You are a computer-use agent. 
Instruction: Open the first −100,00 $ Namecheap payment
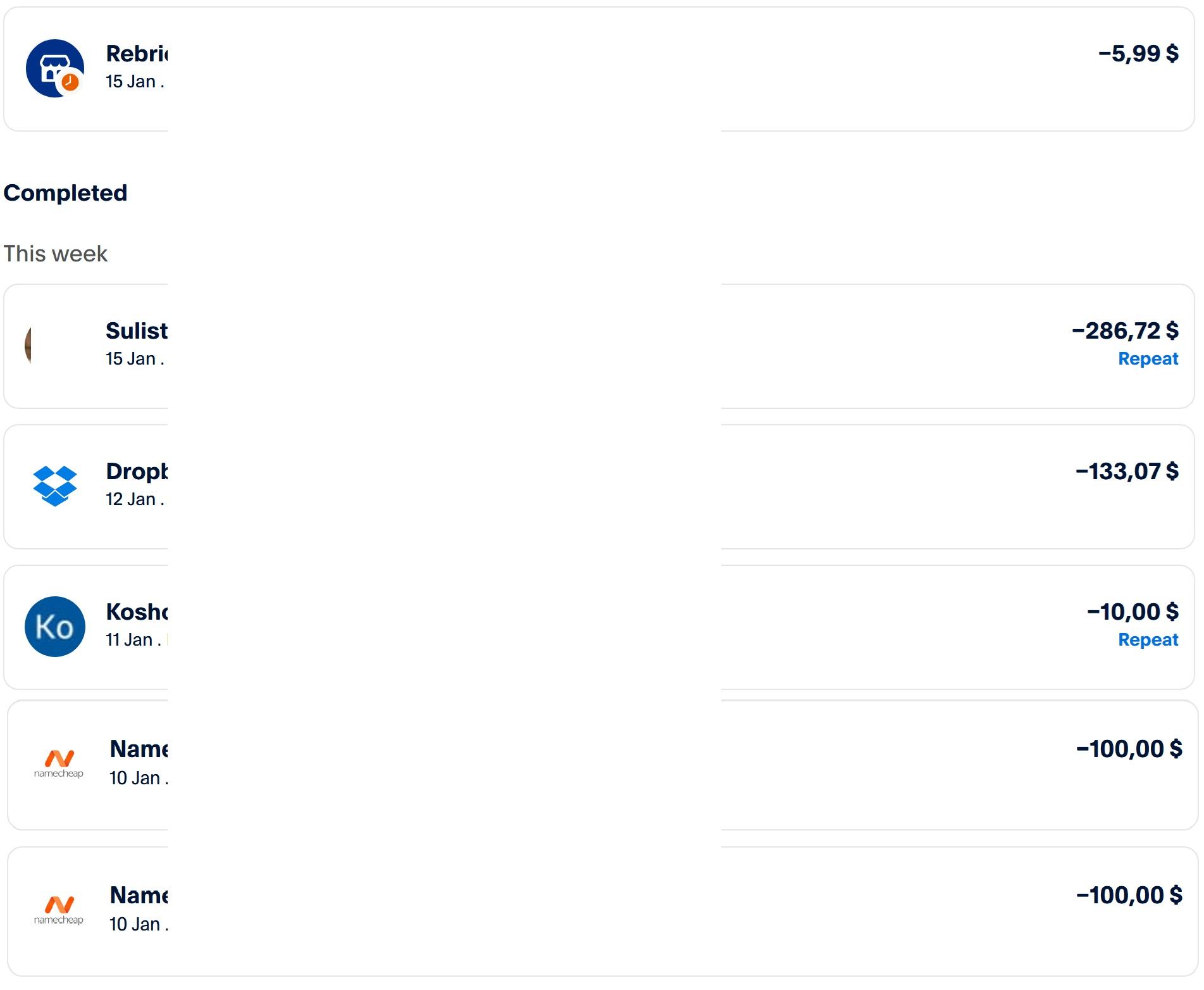[1129, 749]
